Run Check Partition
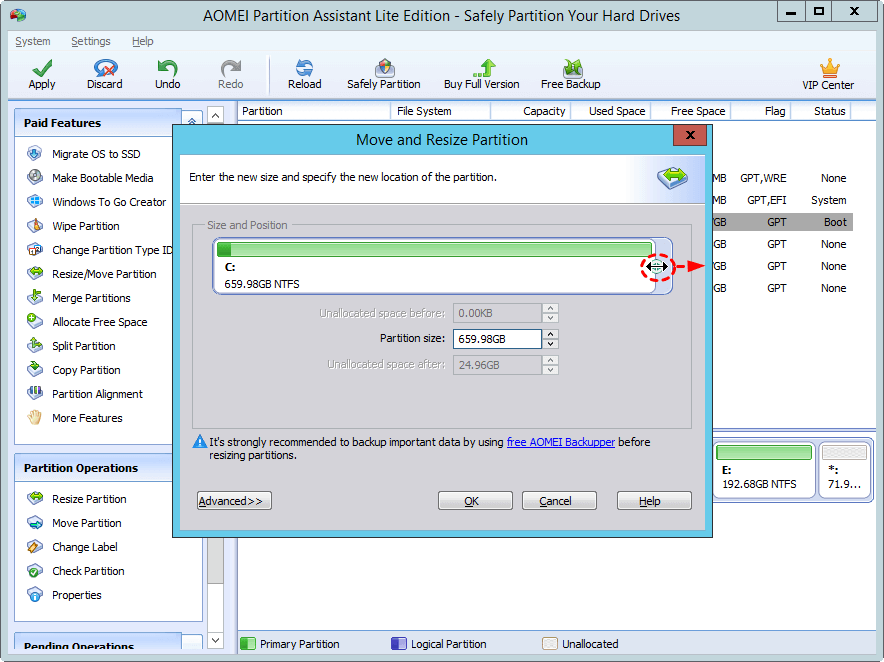Viewport: 884px width, 662px height. pyautogui.click(x=88, y=571)
